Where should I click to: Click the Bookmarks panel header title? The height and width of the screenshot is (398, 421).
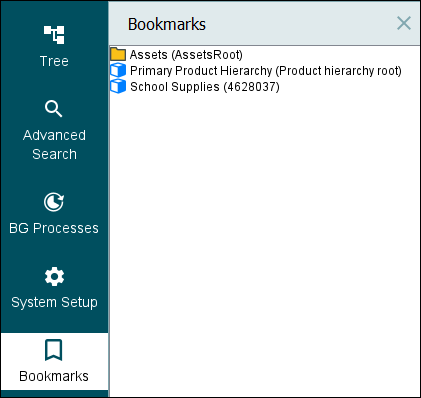click(167, 24)
